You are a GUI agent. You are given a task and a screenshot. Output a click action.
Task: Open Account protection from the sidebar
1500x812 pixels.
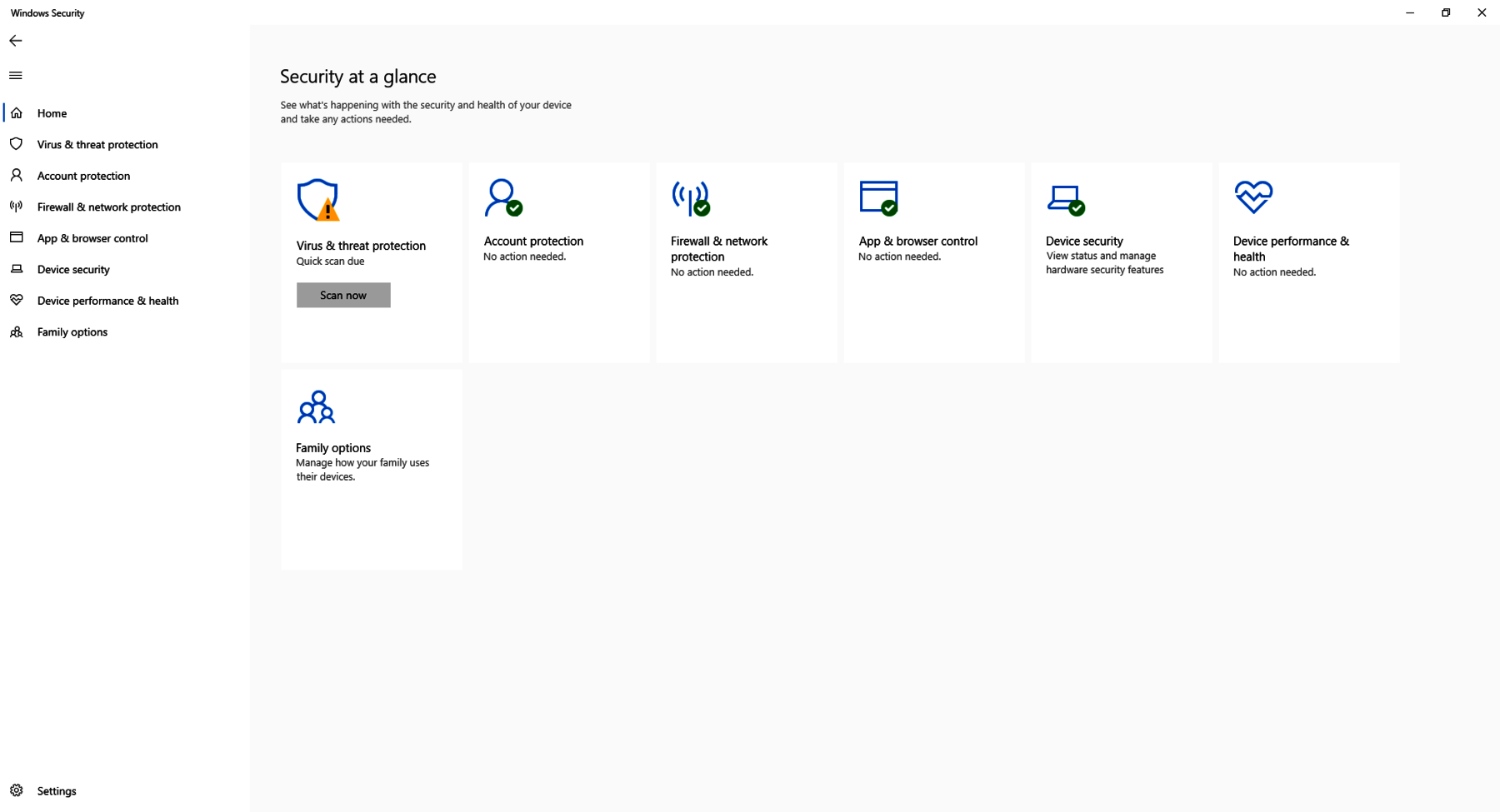(83, 176)
